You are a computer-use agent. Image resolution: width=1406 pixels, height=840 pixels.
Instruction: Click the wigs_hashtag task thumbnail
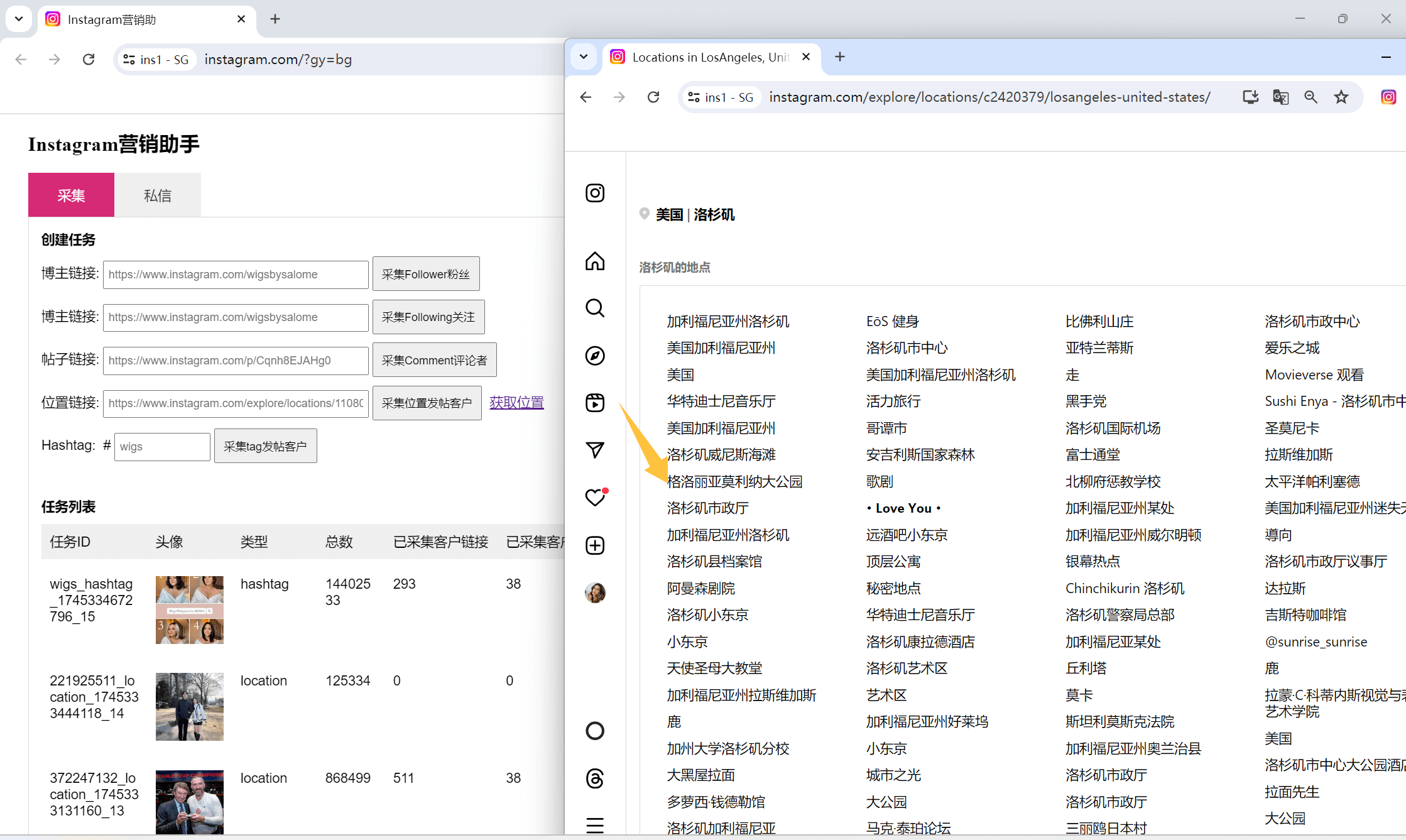pos(190,609)
